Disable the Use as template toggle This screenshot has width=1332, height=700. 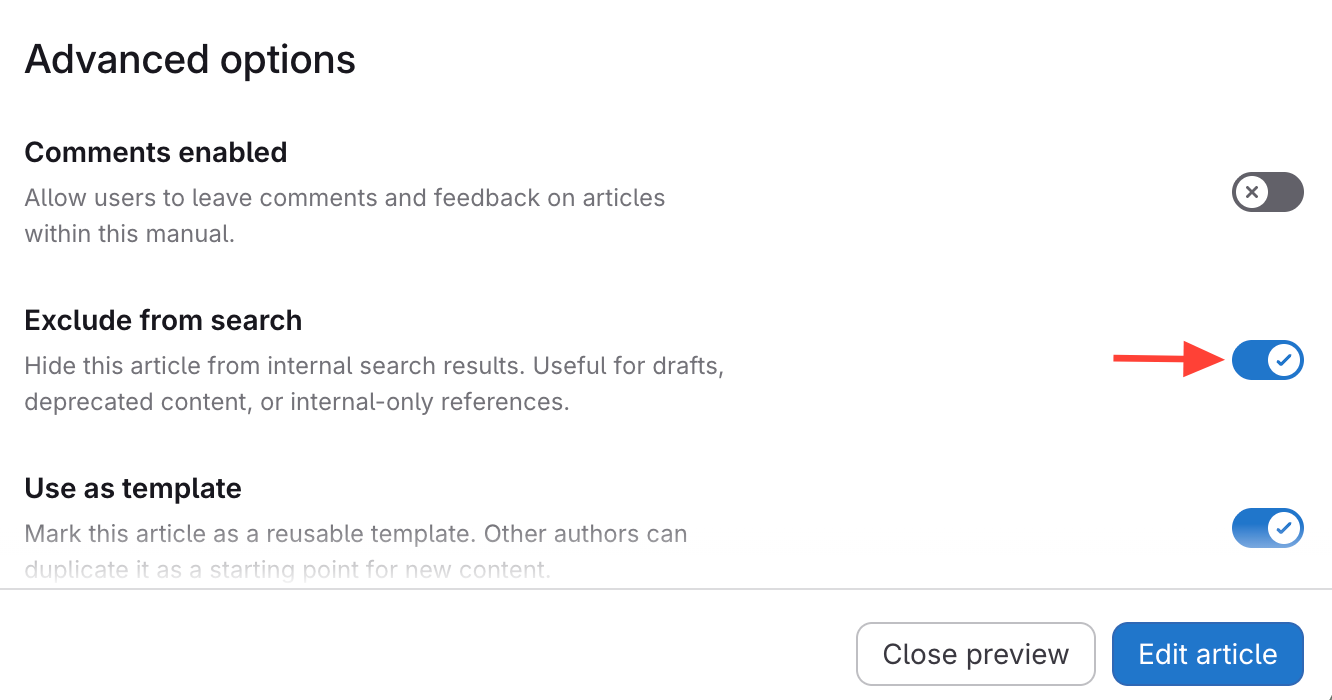1267,528
